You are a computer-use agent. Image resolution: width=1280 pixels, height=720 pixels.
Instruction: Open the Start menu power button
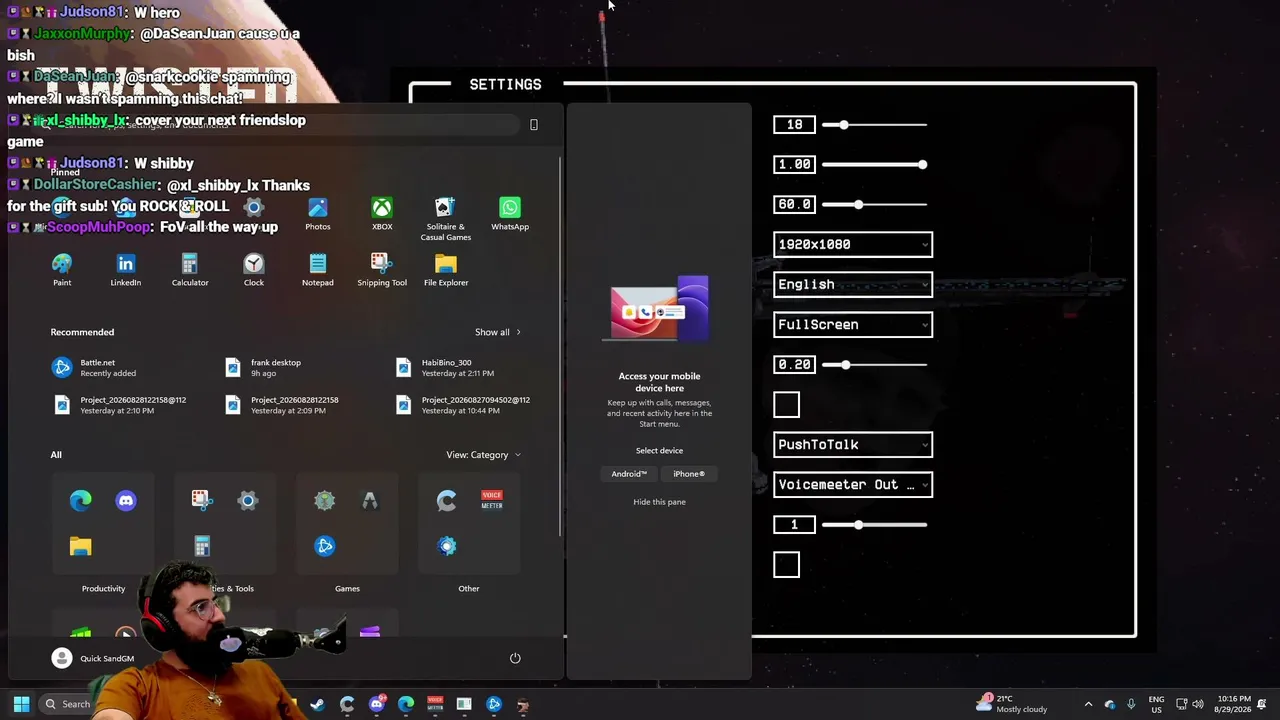[x=515, y=658]
